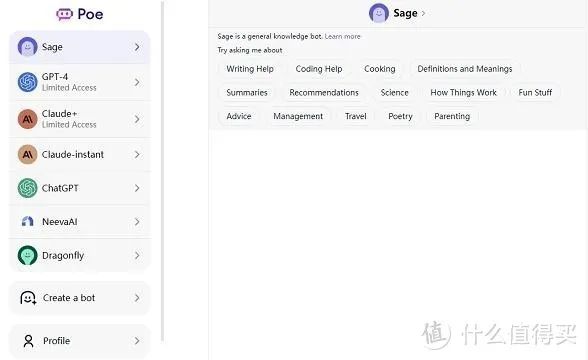588x360 pixels.
Task: Select Claude+ label in the bot list
Action: point(59,114)
